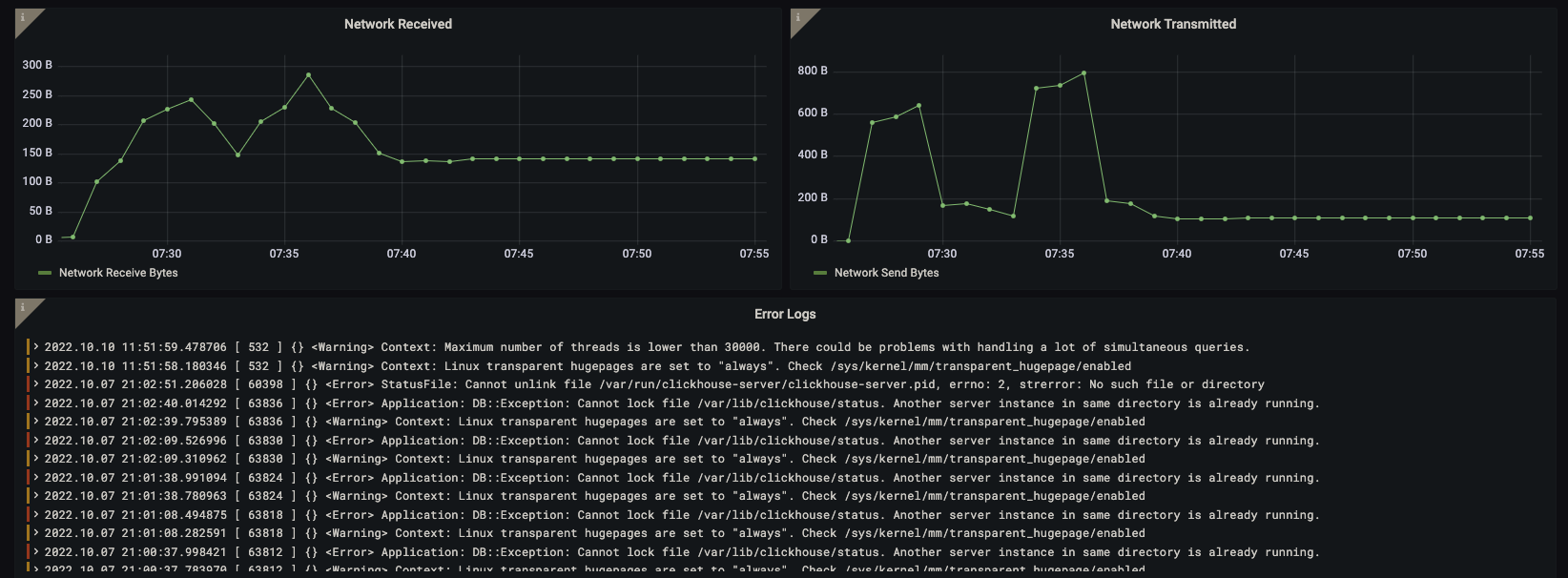Click the 800 B peak point in Network Transmitted
This screenshot has height=578, width=1568.
tap(1083, 72)
